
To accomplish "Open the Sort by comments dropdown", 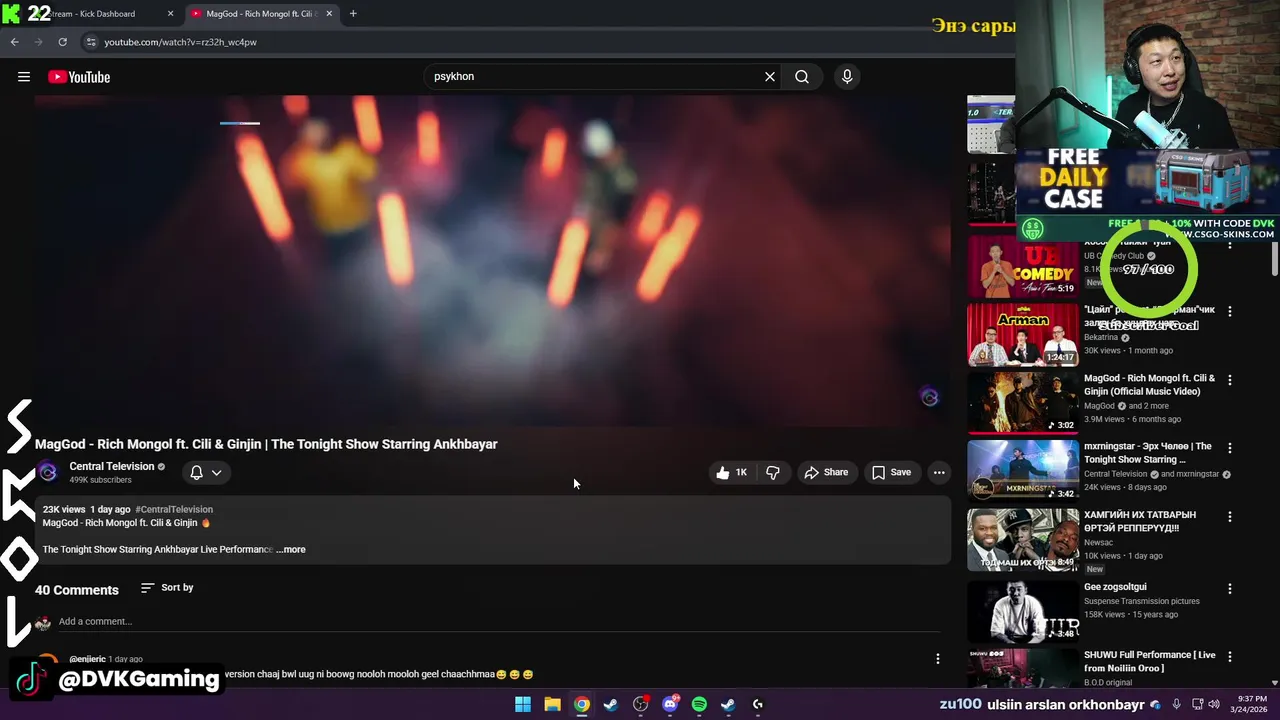I will 167,587.
